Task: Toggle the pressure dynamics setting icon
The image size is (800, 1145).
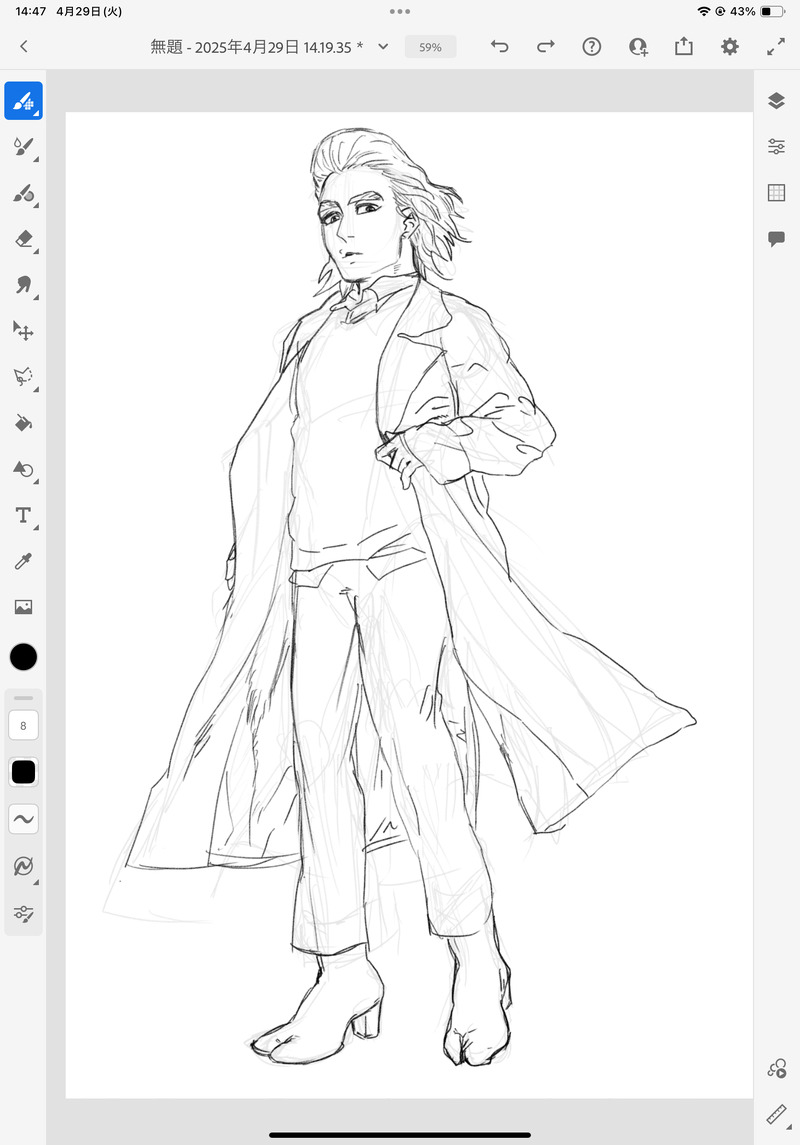Action: tap(23, 866)
